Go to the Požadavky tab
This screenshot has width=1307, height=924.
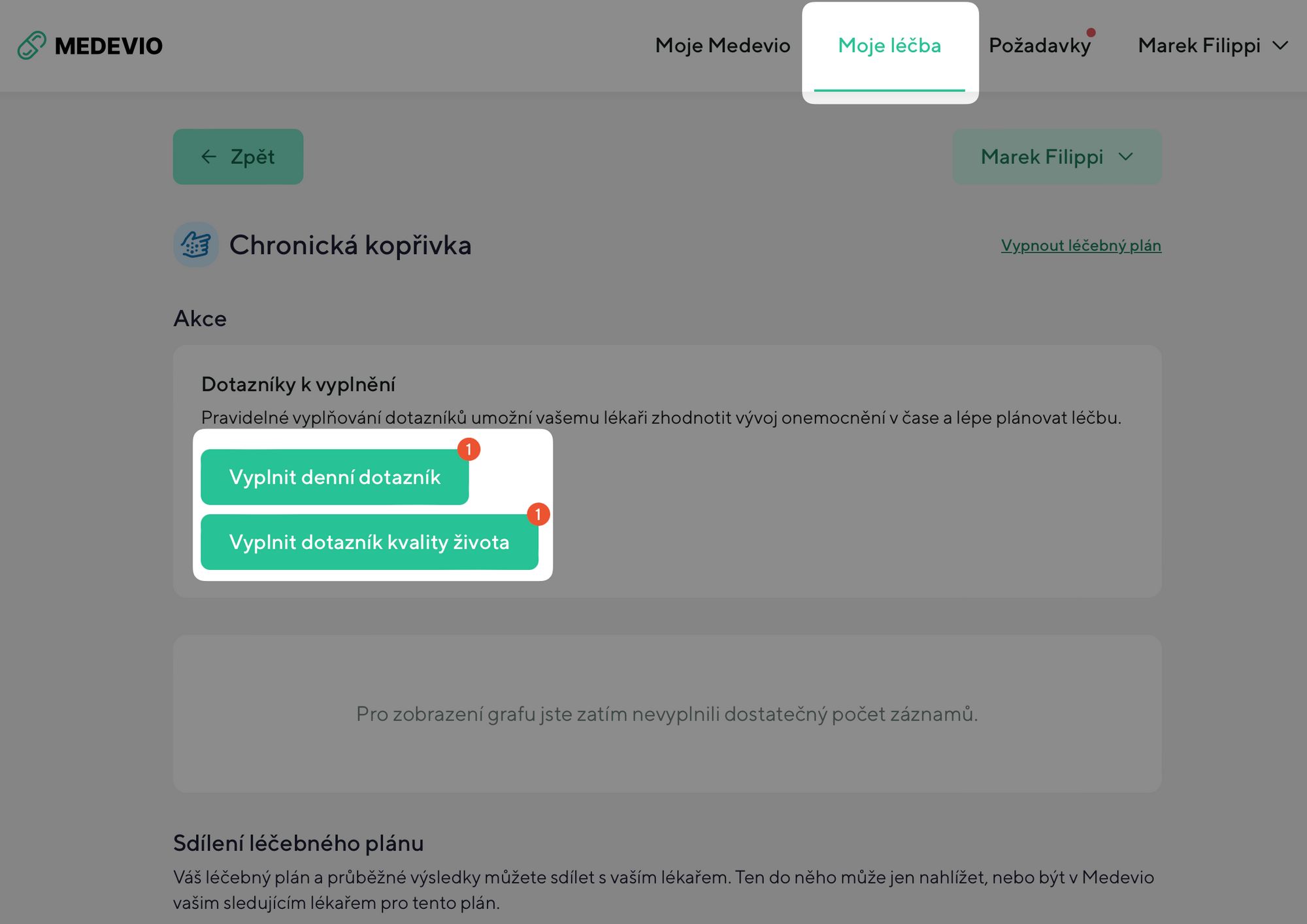pos(1039,46)
